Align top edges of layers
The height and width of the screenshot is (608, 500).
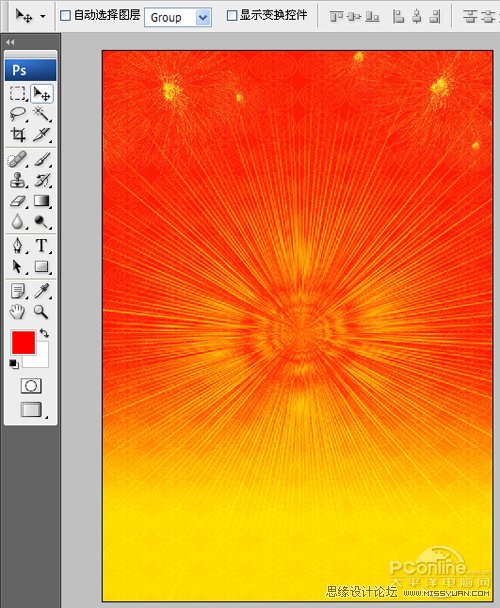point(336,16)
